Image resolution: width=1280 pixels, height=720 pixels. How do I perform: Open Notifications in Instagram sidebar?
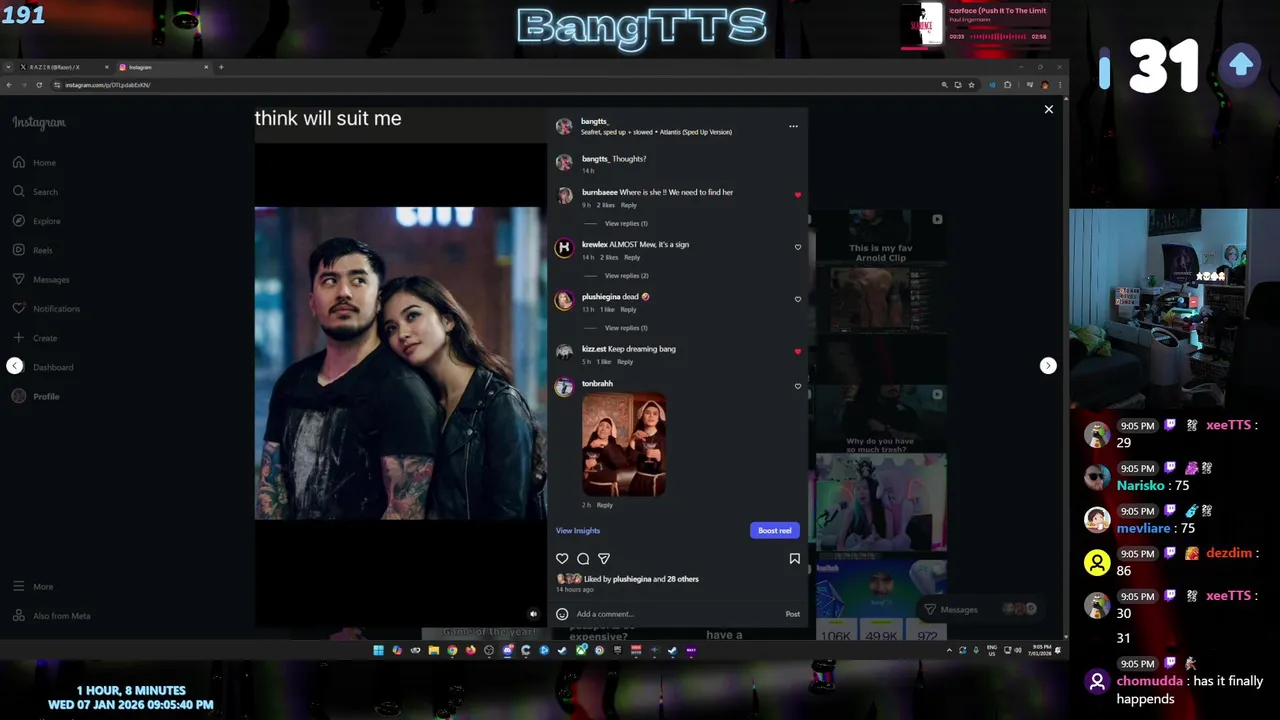pyautogui.click(x=46, y=308)
